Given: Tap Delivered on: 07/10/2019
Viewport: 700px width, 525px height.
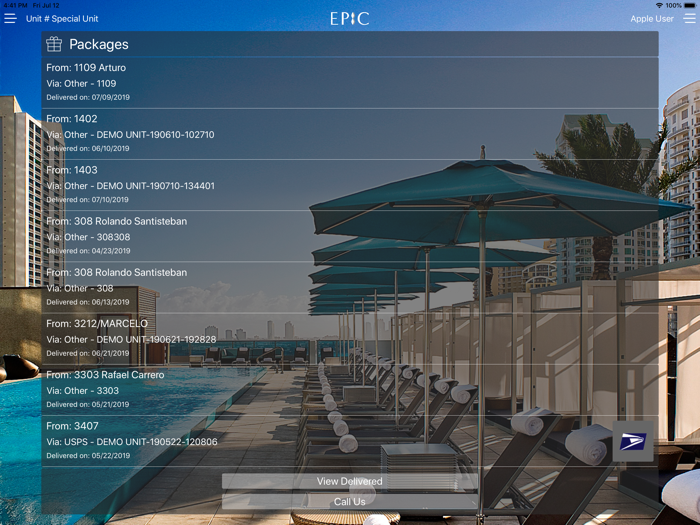Looking at the screenshot, I should (x=88, y=200).
